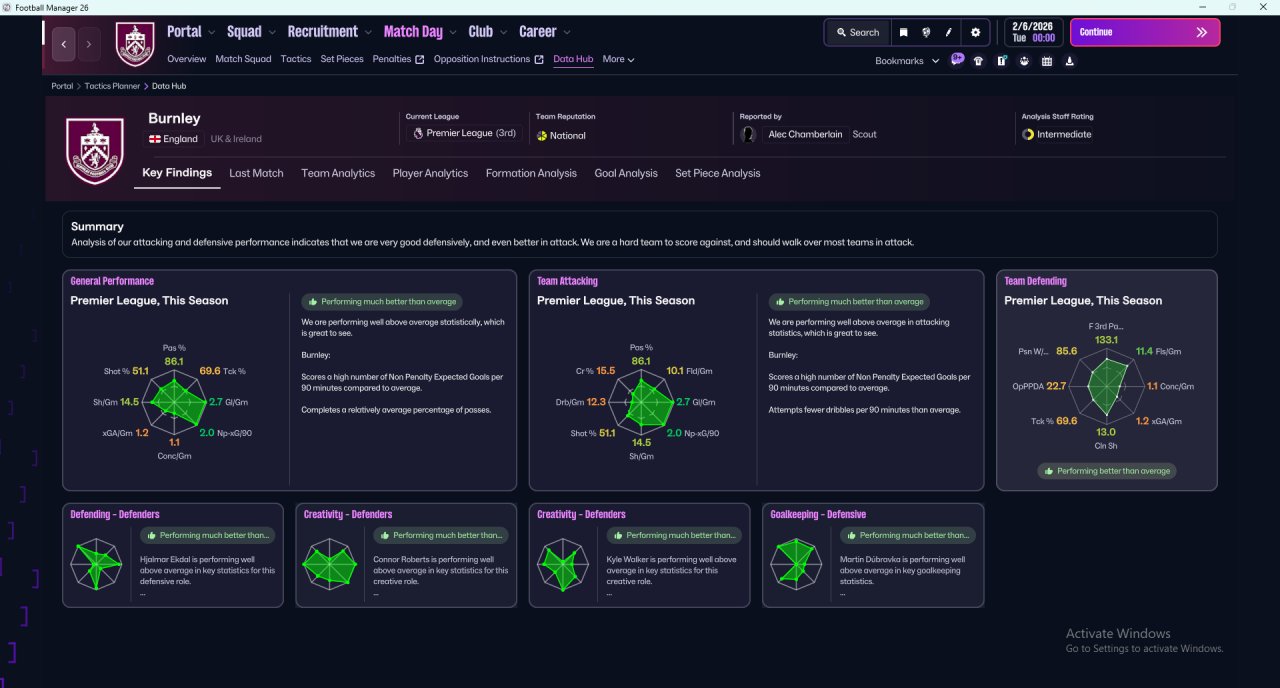The width and height of the screenshot is (1280, 688).
Task: Click the external-link icon beside Opposition Instructions
Action: [x=539, y=59]
